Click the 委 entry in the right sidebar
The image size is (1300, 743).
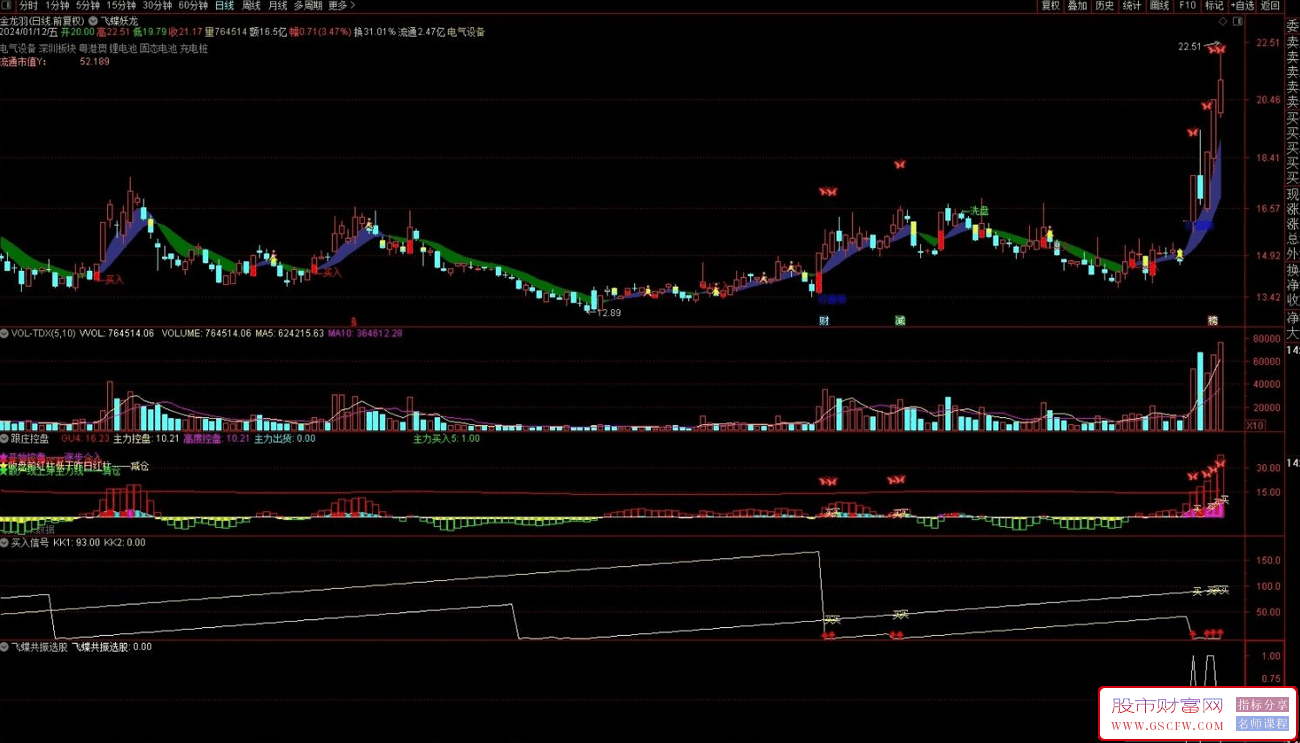(x=1291, y=27)
